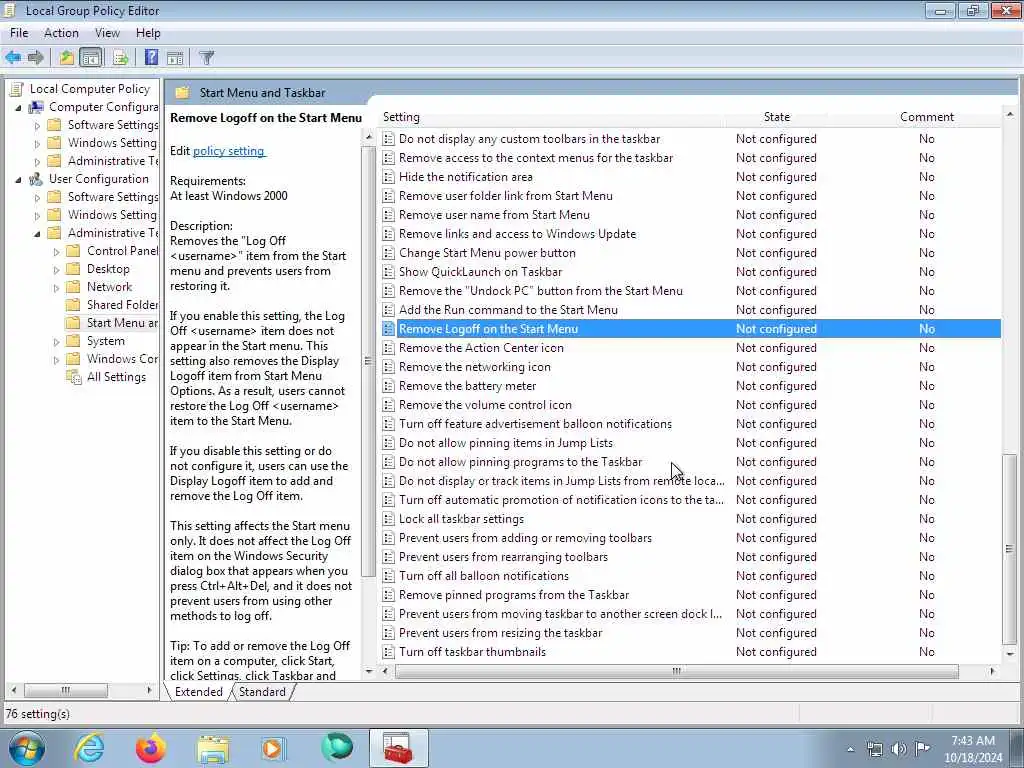The image size is (1024, 768).
Task: Open the Help toolbar icon
Action: click(x=152, y=57)
